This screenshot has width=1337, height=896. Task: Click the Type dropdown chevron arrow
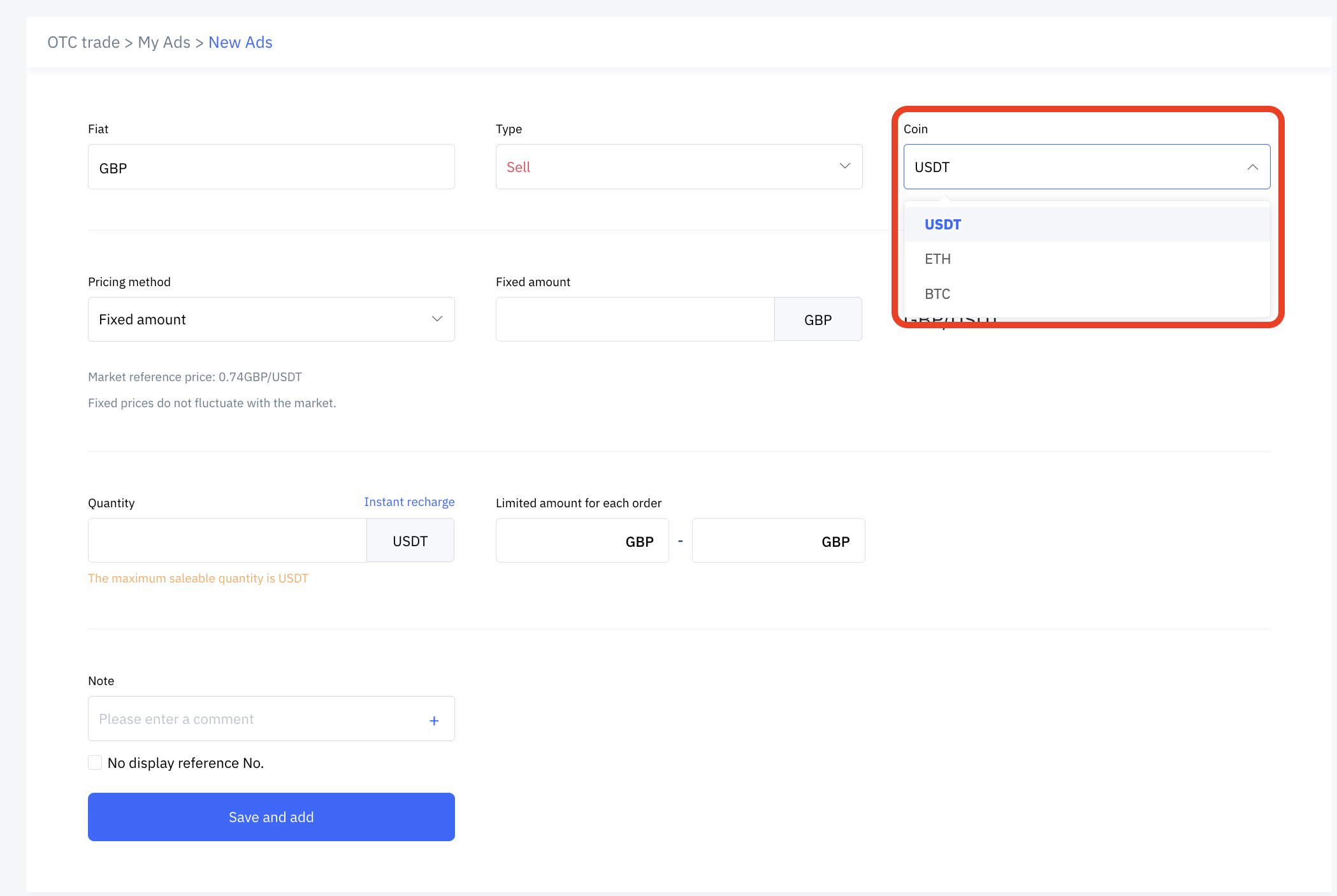click(x=844, y=166)
